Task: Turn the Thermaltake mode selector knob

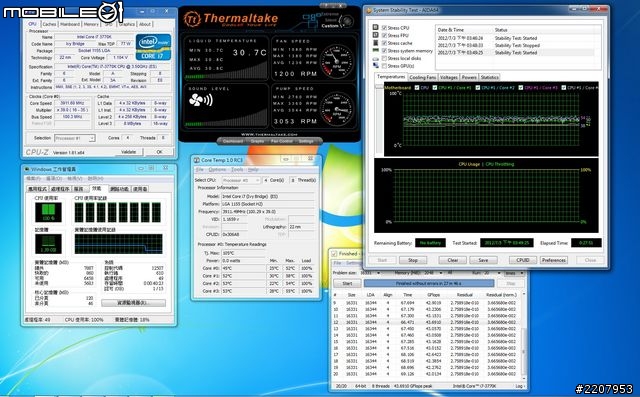Action: pyautogui.click(x=347, y=21)
